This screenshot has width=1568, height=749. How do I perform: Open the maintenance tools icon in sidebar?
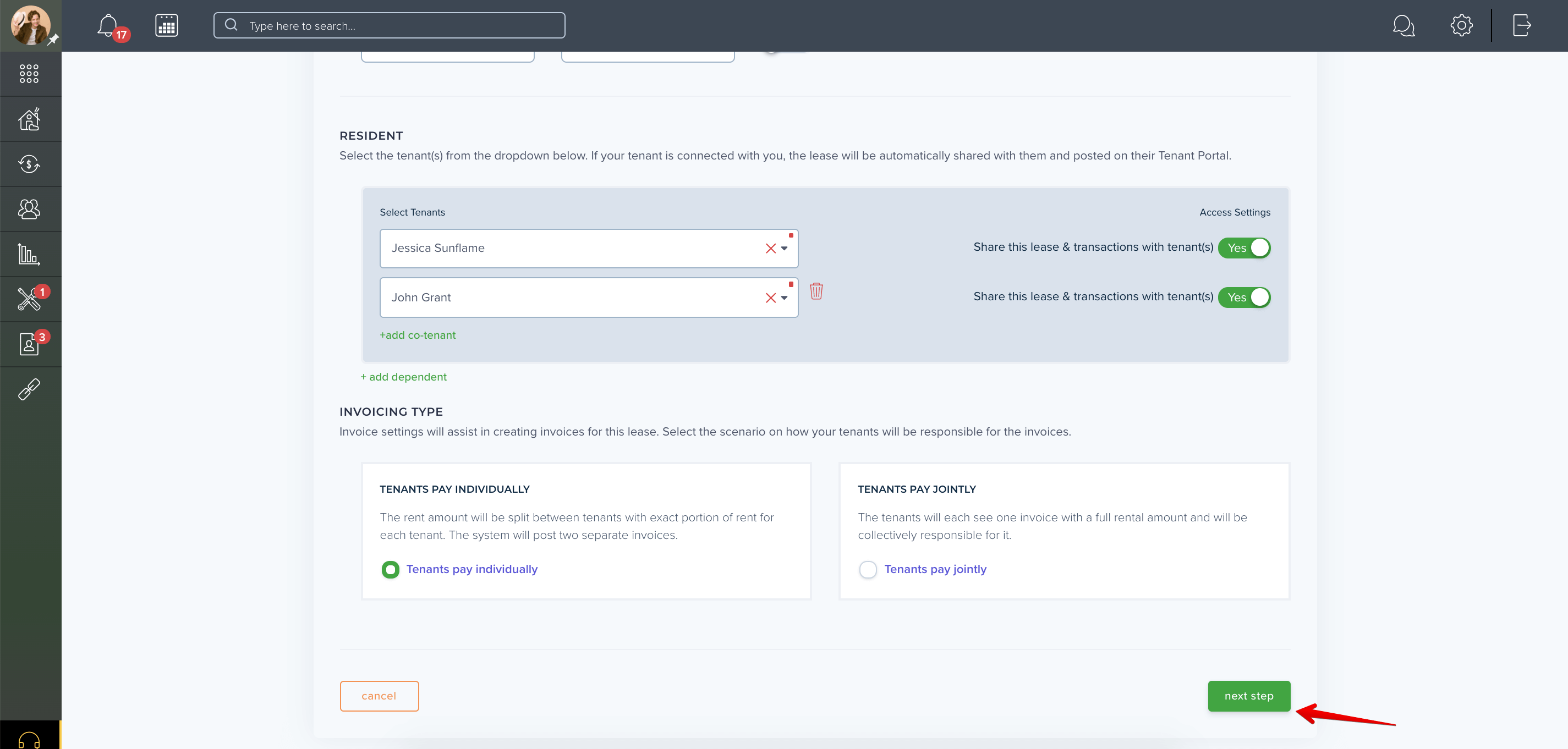[x=29, y=299]
